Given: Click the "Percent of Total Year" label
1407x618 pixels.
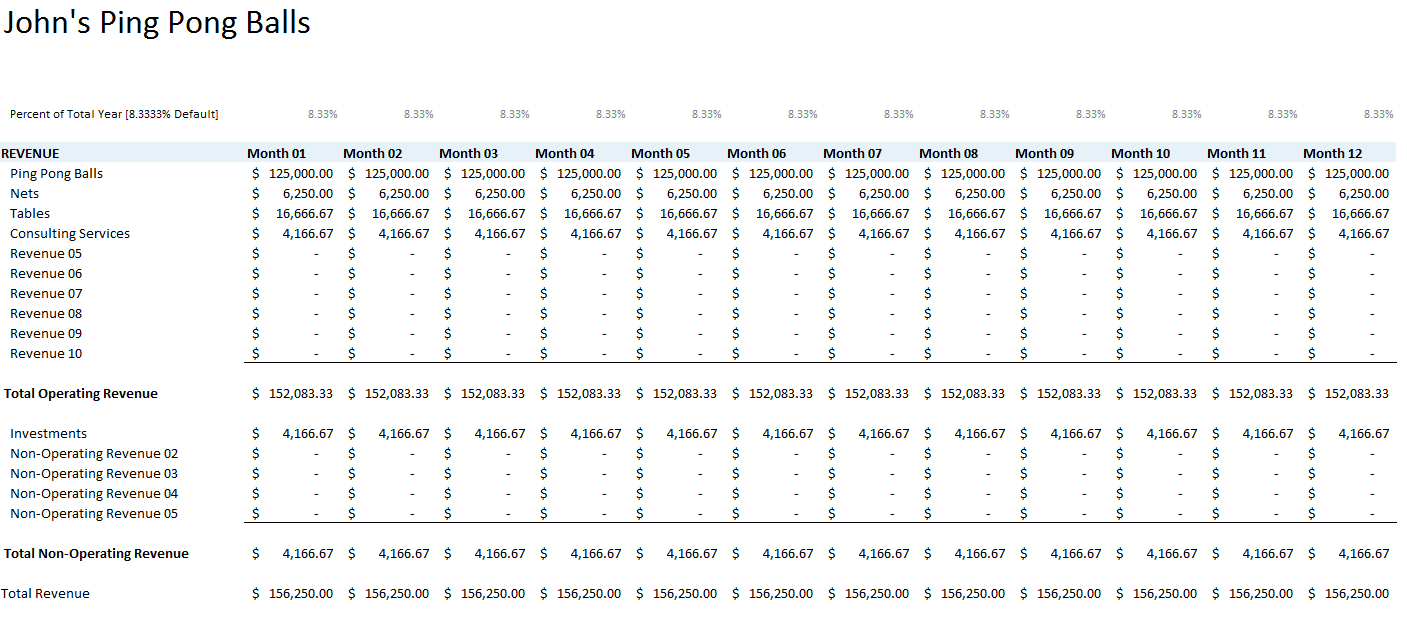Looking at the screenshot, I should point(113,113).
